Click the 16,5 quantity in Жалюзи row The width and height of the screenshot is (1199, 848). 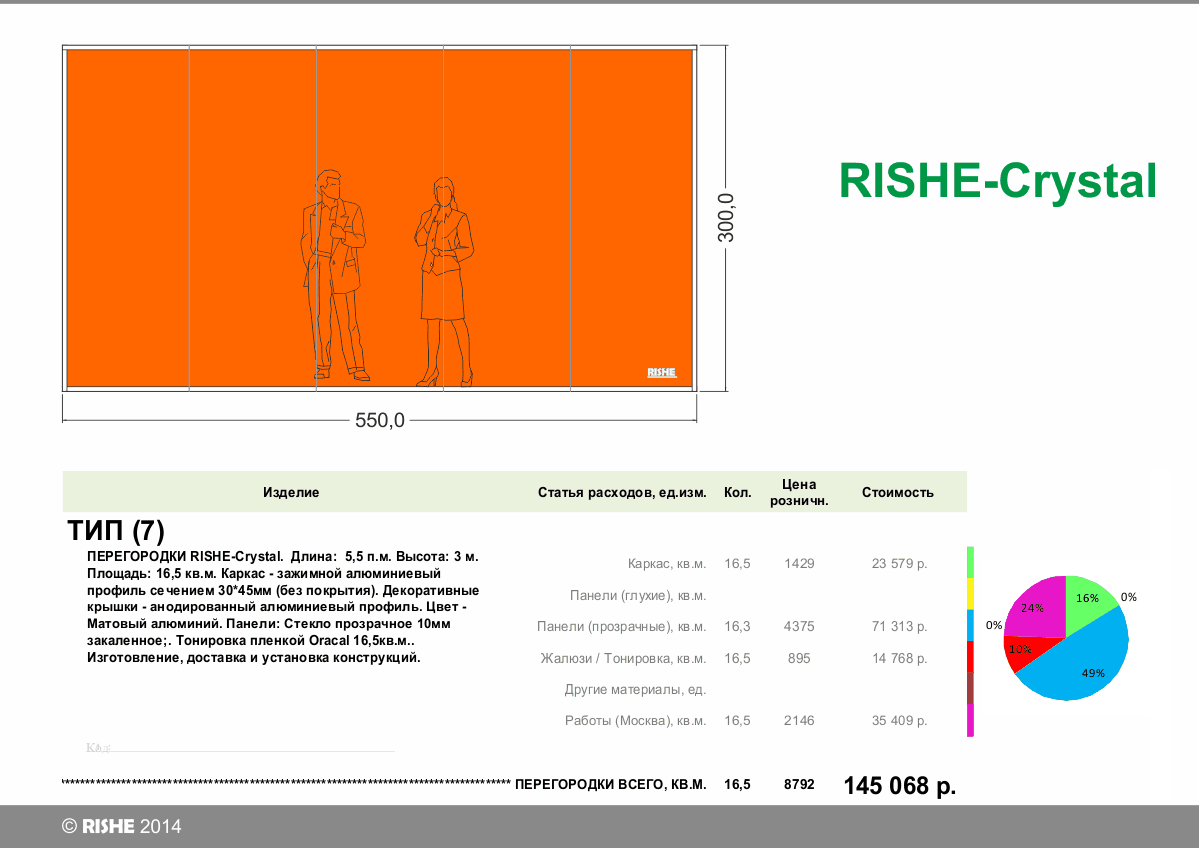click(x=737, y=658)
